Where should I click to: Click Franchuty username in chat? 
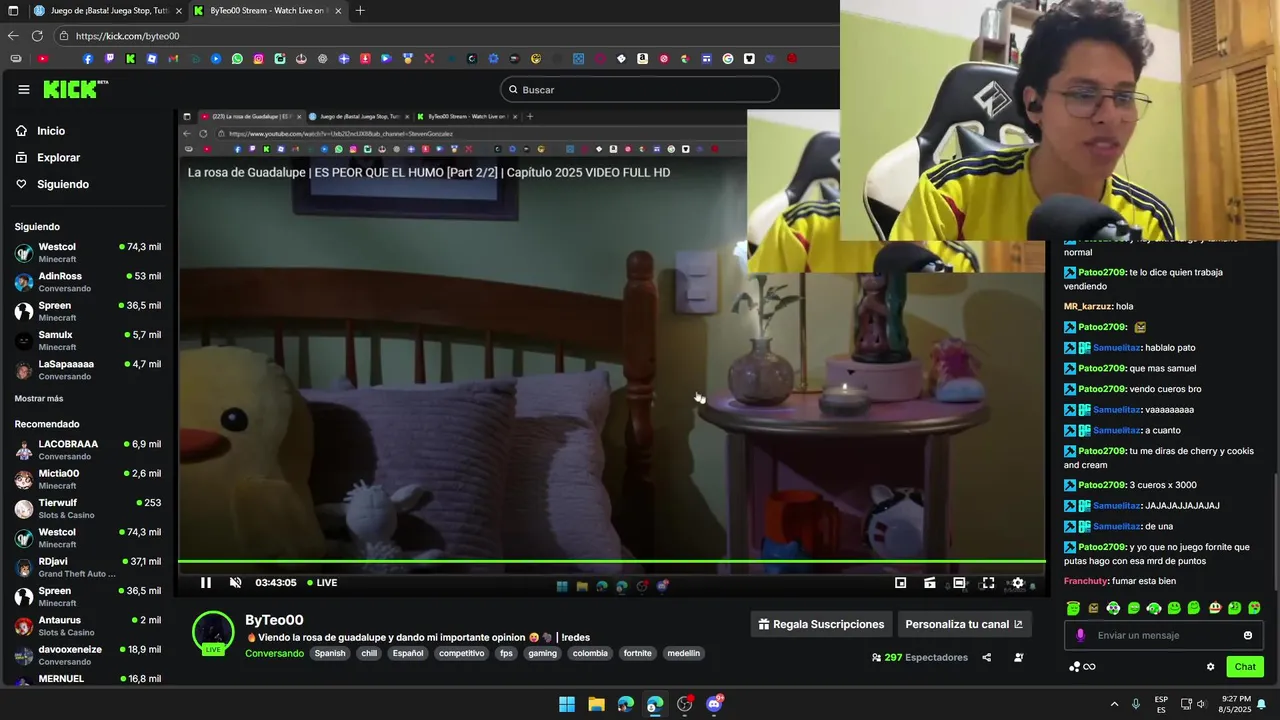[1086, 581]
